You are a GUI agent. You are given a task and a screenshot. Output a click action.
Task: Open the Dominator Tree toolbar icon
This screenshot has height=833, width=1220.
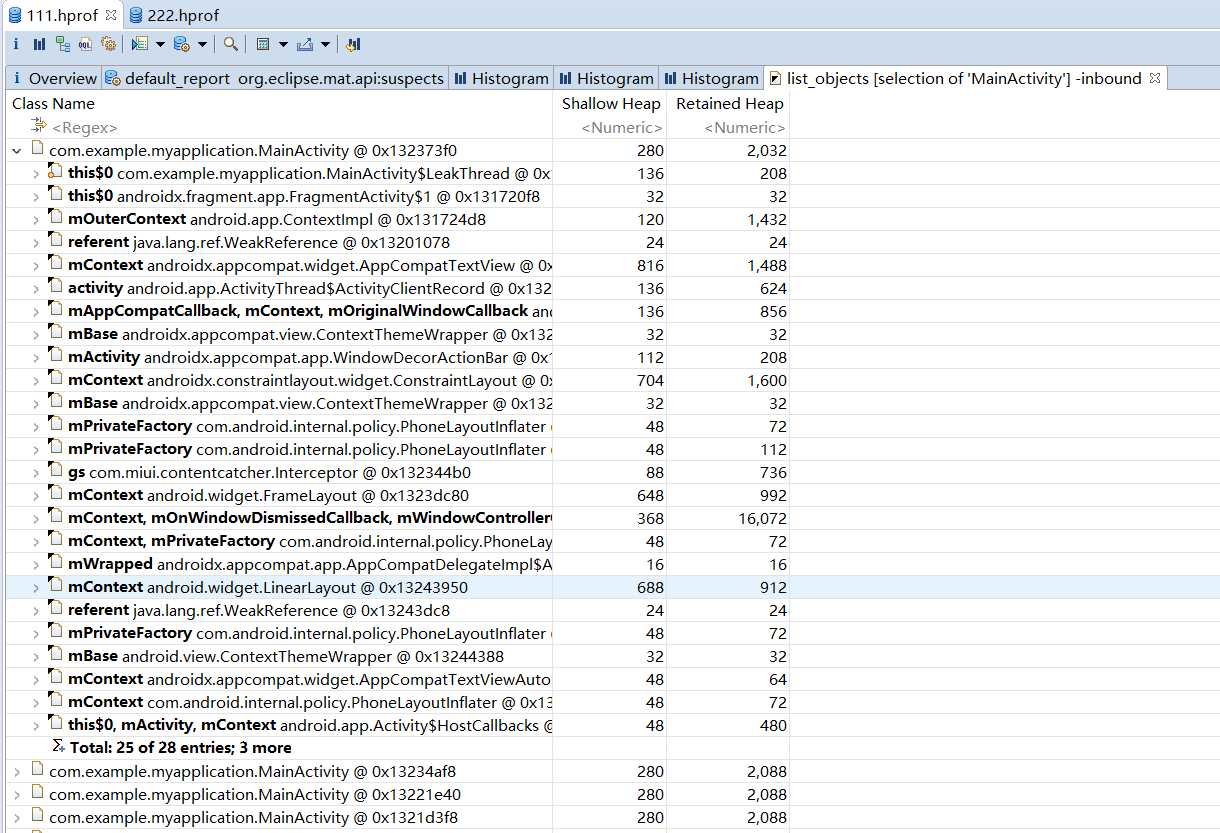(62, 44)
